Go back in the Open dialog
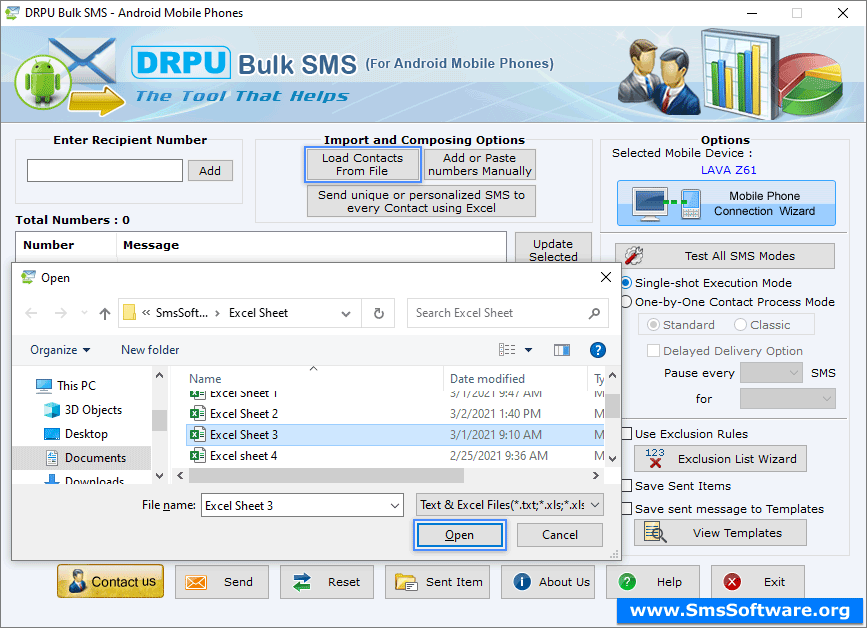Screen dimensions: 867x628 coord(32,313)
